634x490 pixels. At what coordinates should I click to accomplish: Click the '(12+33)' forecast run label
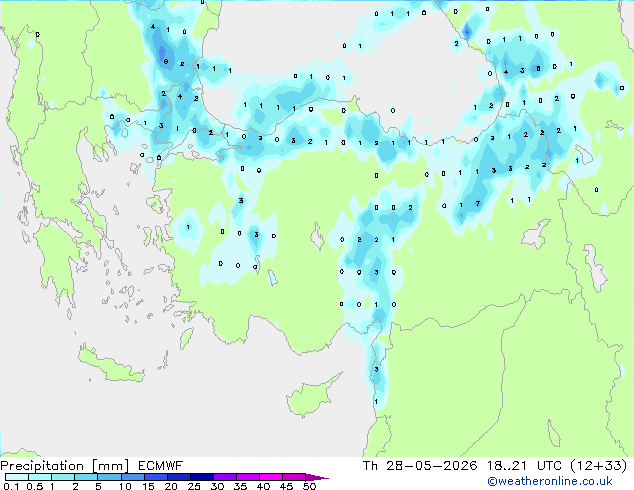tap(598, 466)
